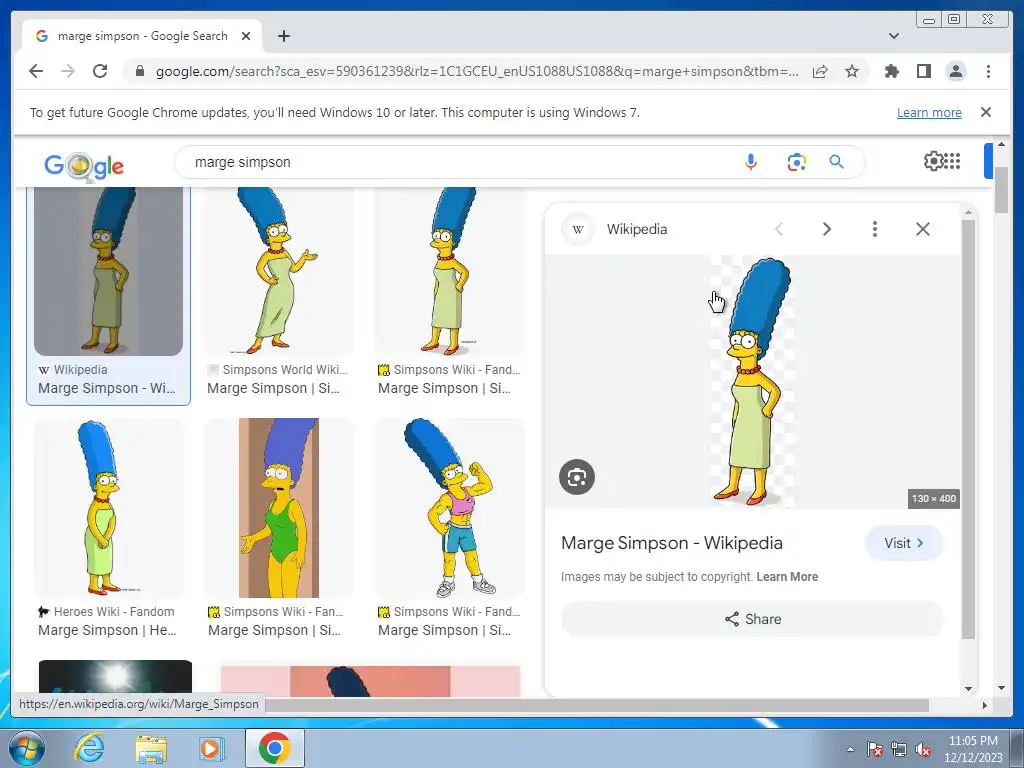Toggle the Chrome side panel
This screenshot has height=768, width=1024.
pyautogui.click(x=923, y=71)
